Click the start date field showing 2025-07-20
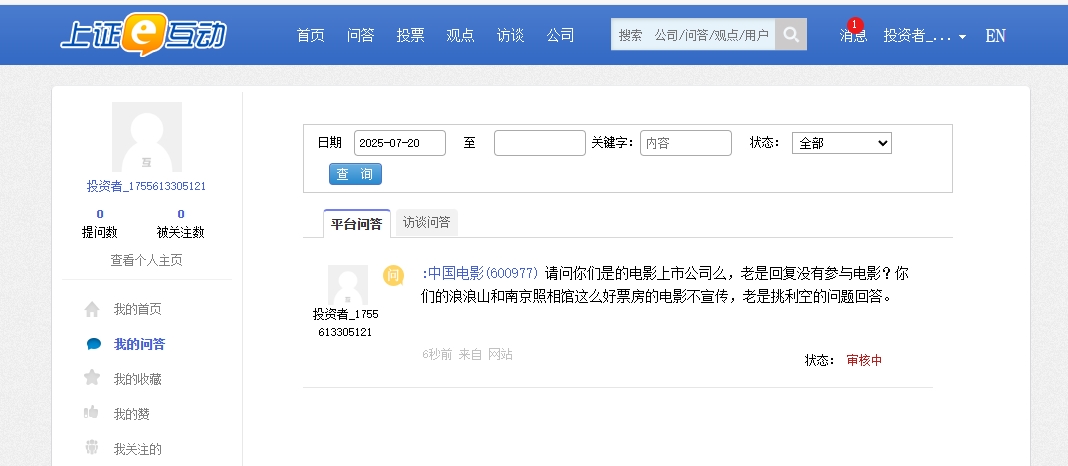The width and height of the screenshot is (1068, 466). pyautogui.click(x=400, y=143)
